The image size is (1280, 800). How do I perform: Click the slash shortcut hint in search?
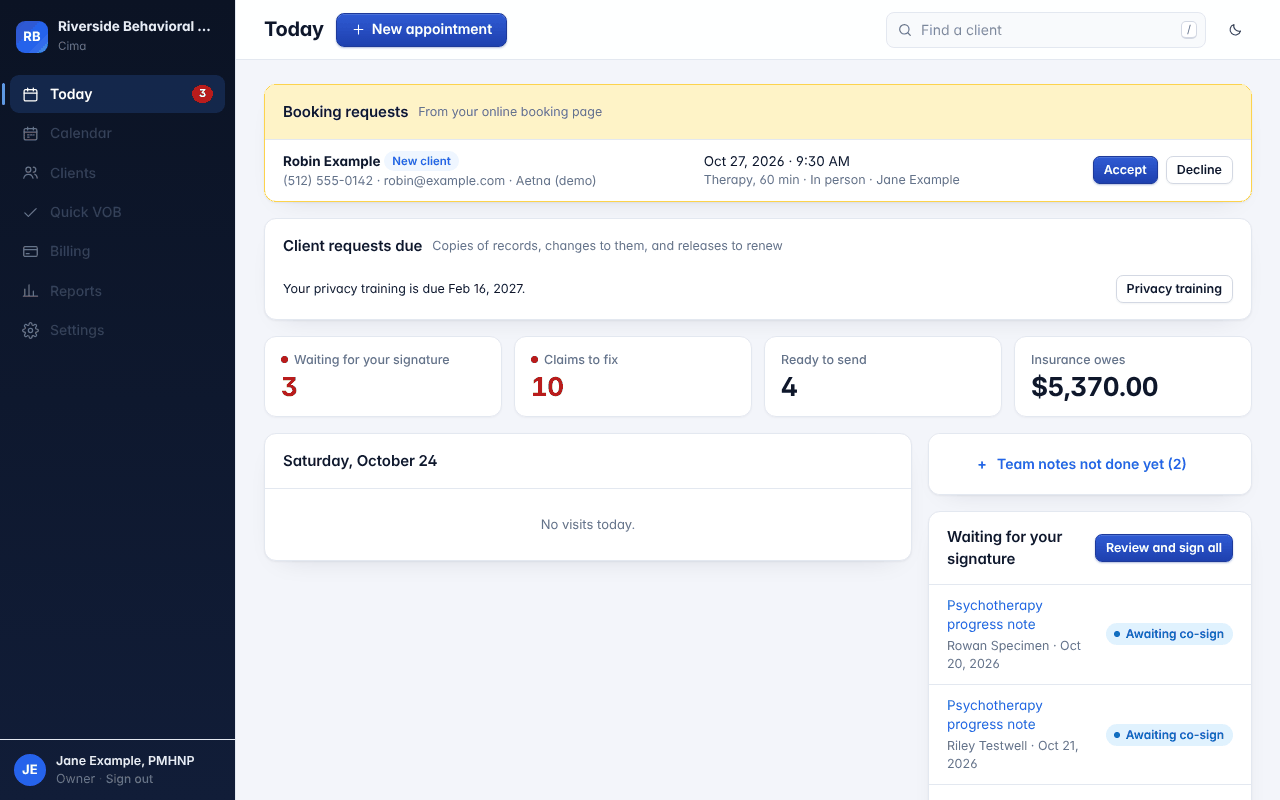(1189, 30)
